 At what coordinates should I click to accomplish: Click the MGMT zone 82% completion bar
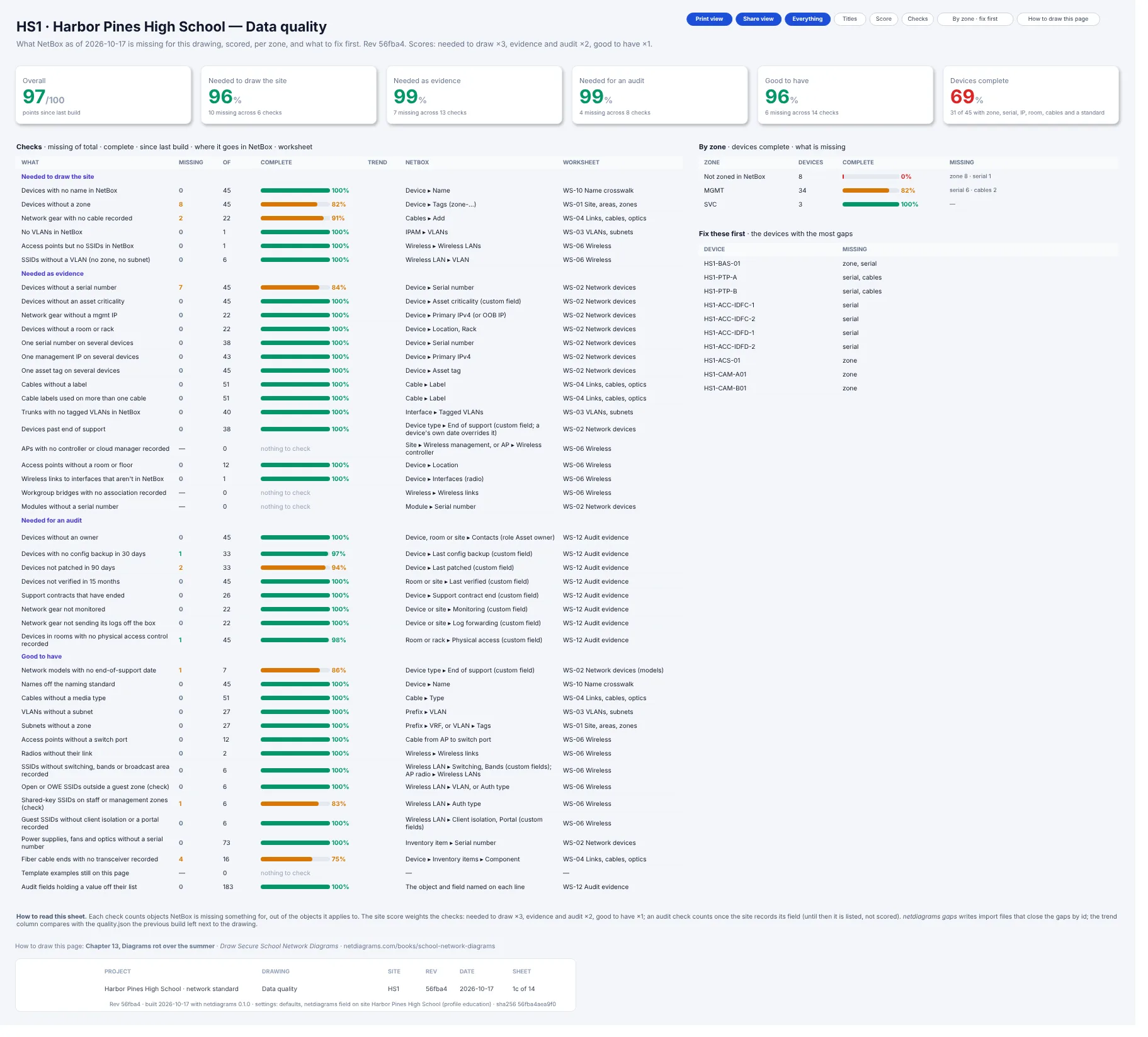[871, 191]
